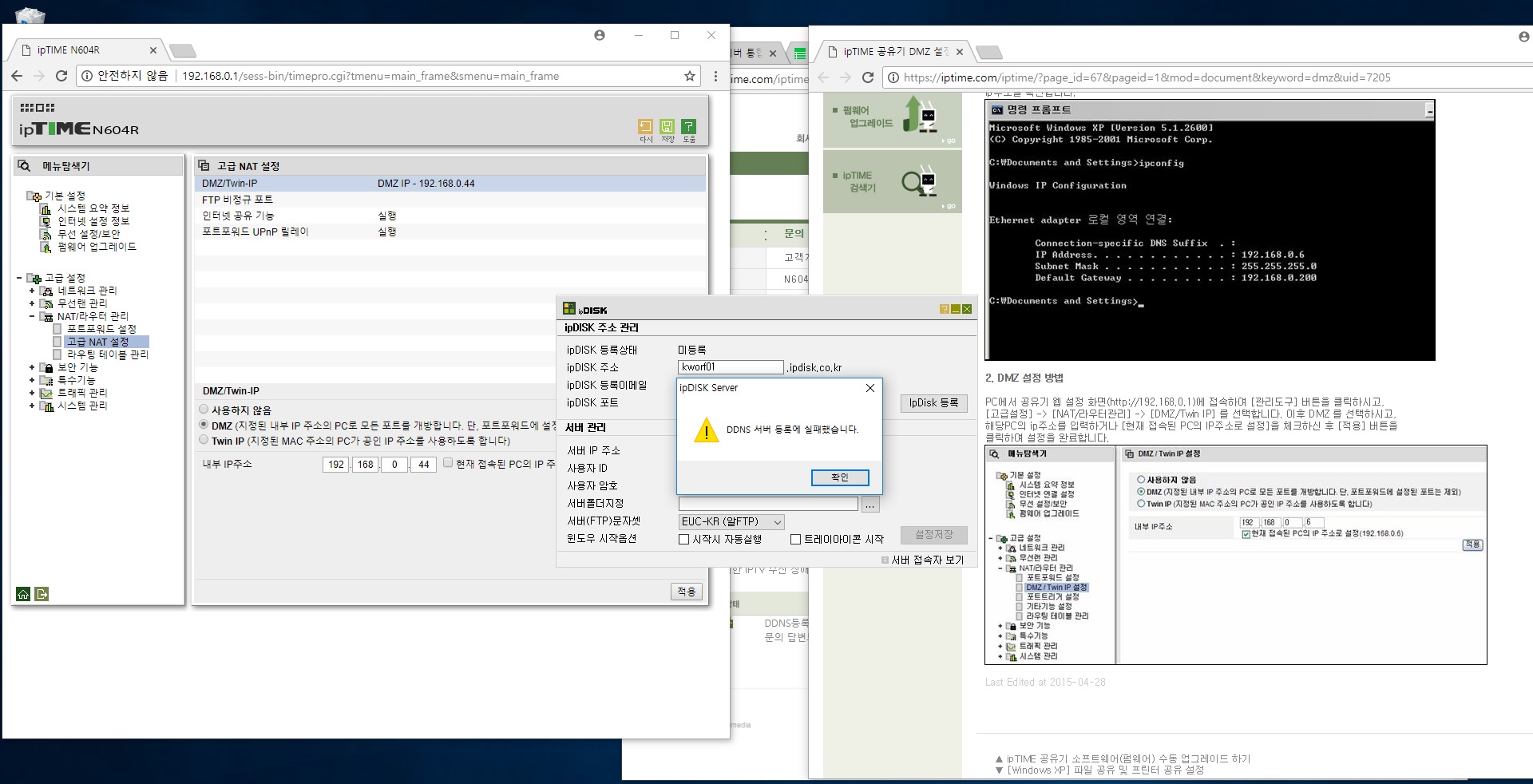
Task: Click the ipTIME 검색기 banner on the iptime.com page
Action: (x=892, y=183)
